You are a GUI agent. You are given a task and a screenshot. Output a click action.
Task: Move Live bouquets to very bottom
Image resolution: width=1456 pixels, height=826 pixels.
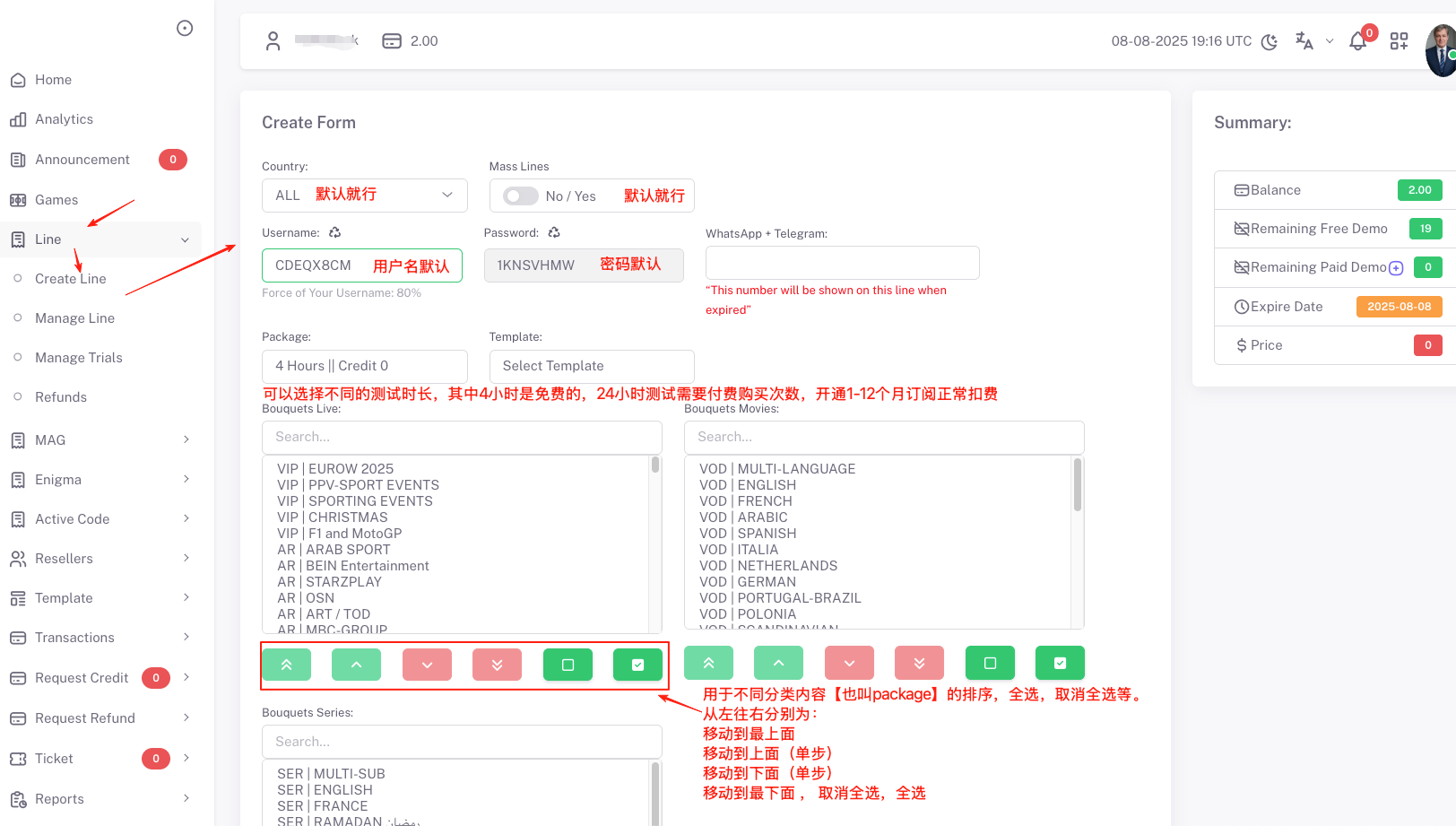point(497,665)
